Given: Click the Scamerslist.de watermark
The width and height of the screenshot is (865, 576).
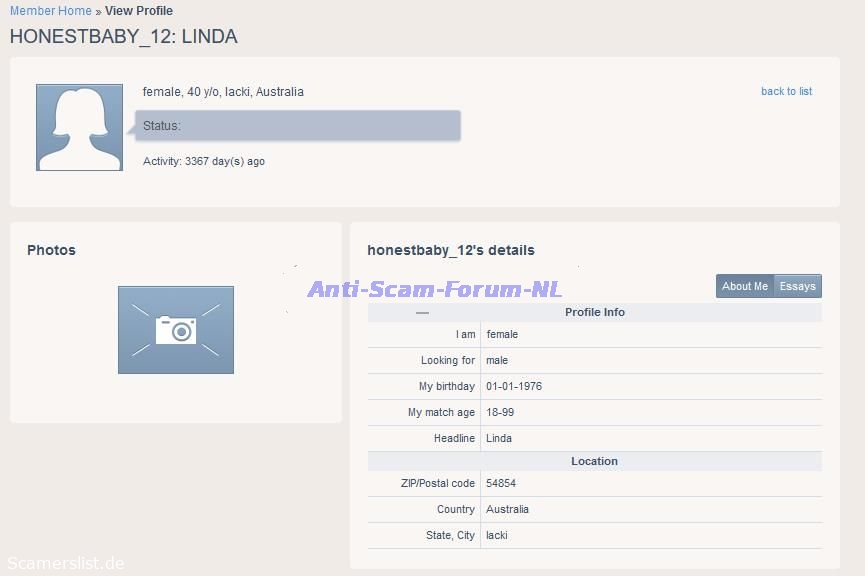Looking at the screenshot, I should click(66, 563).
